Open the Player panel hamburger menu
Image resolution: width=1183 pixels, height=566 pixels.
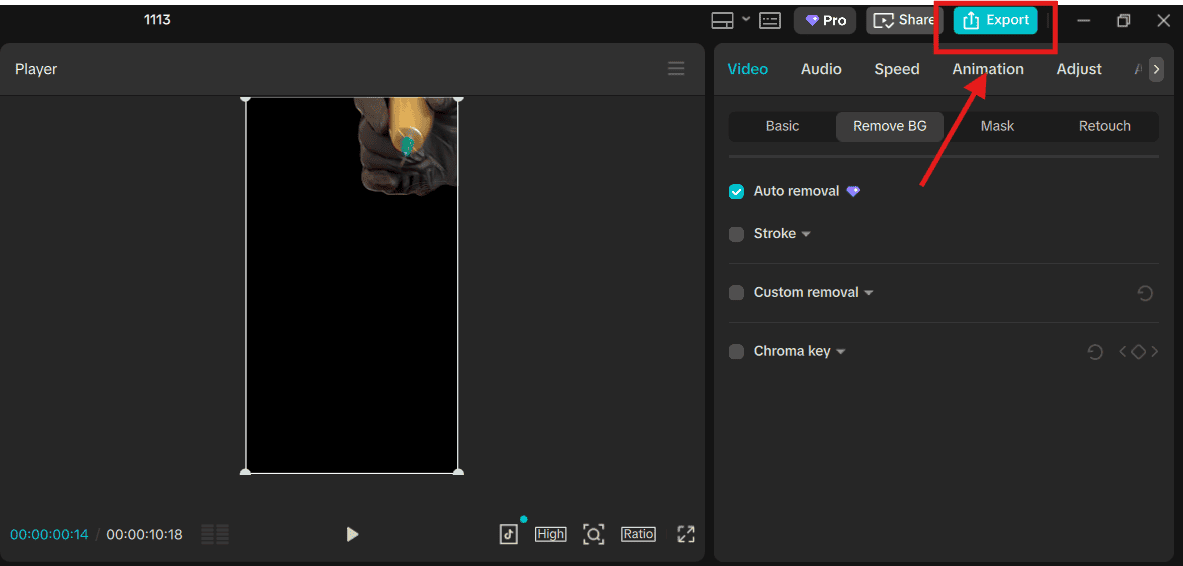pos(676,69)
